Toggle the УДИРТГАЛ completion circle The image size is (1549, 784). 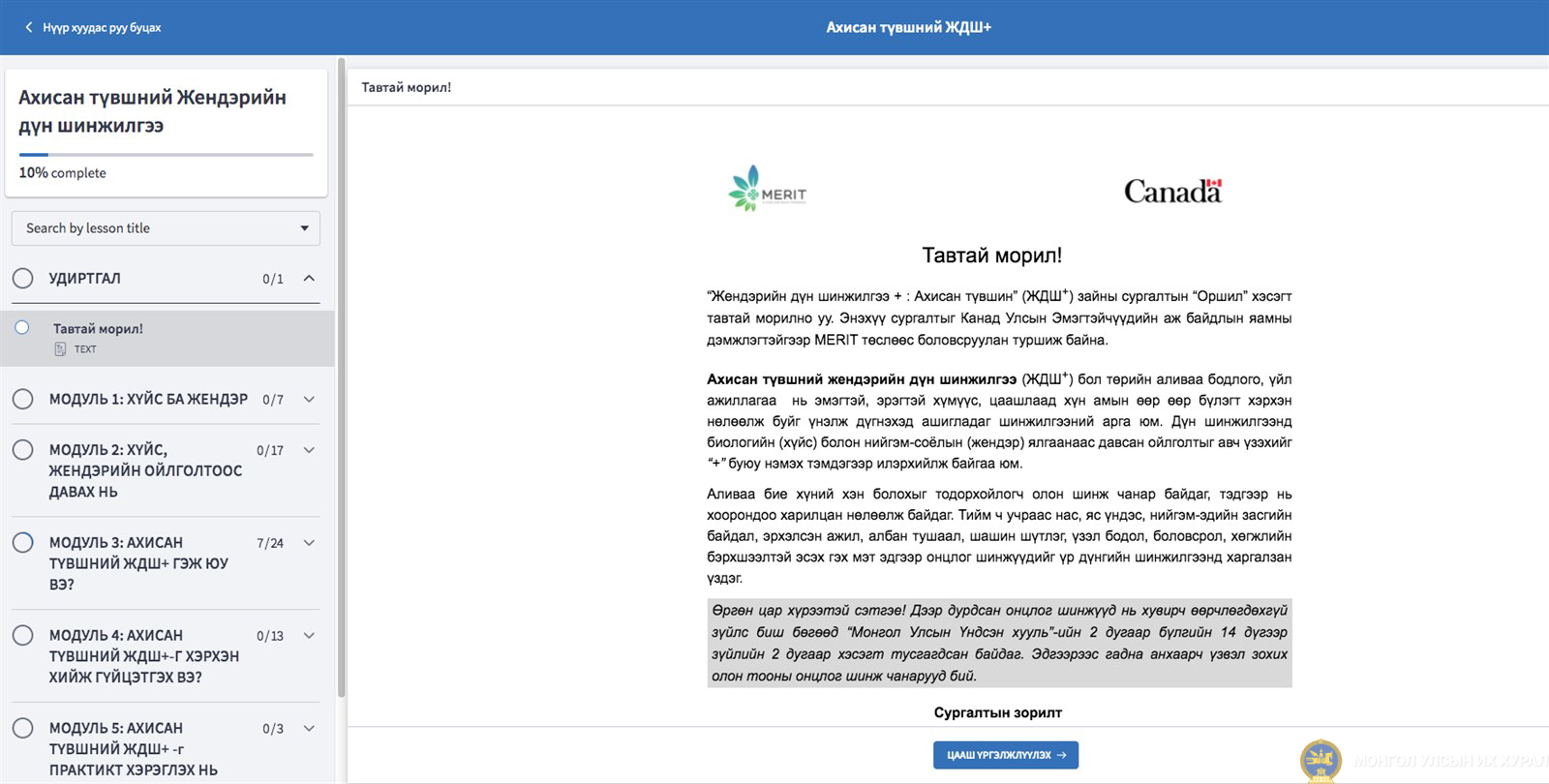click(23, 279)
